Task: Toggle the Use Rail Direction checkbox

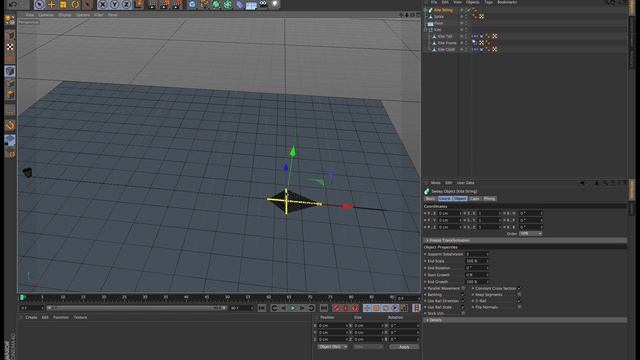Action: [463, 301]
